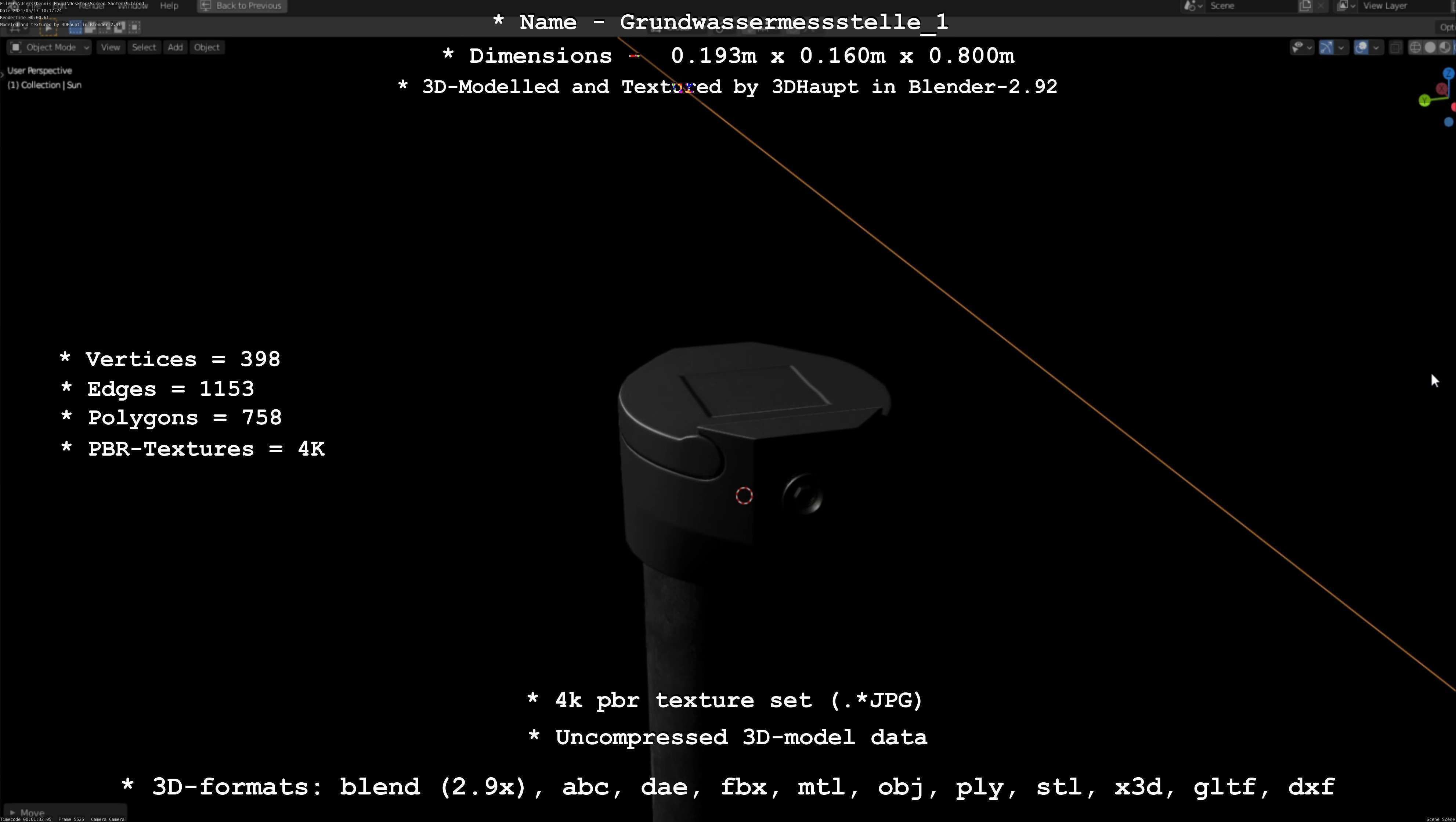Click the blue Z axis gizmo
The image size is (1456, 822).
tap(1448, 74)
